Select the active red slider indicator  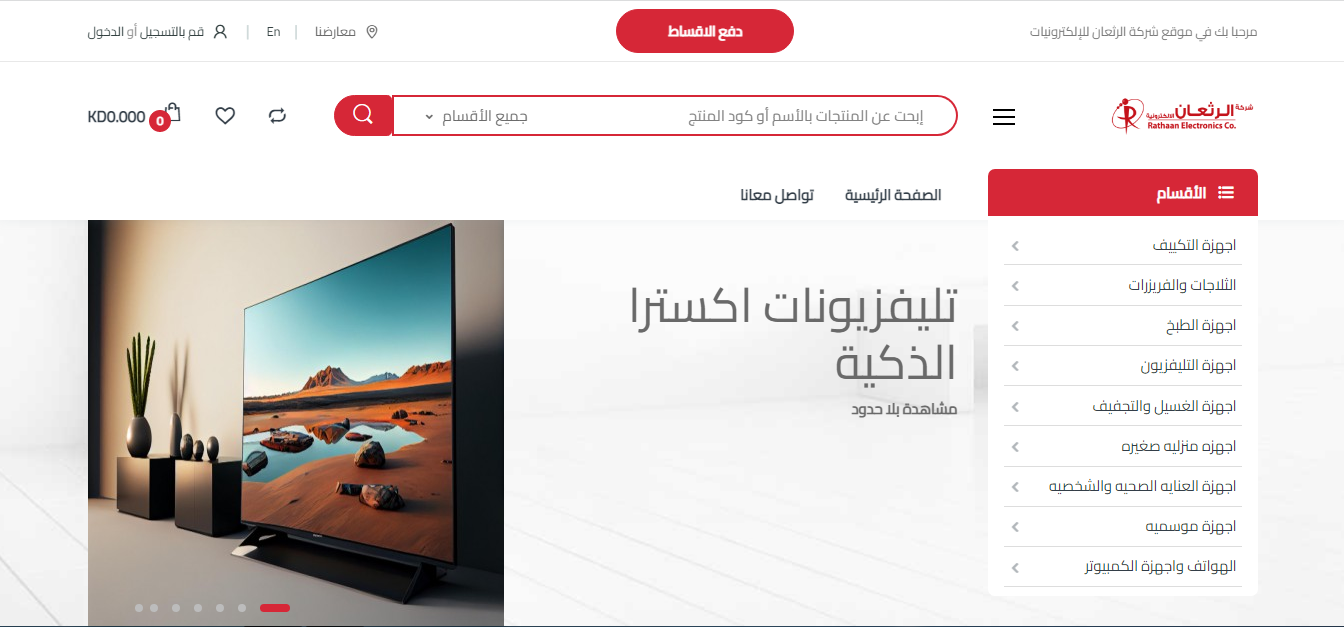click(x=275, y=607)
